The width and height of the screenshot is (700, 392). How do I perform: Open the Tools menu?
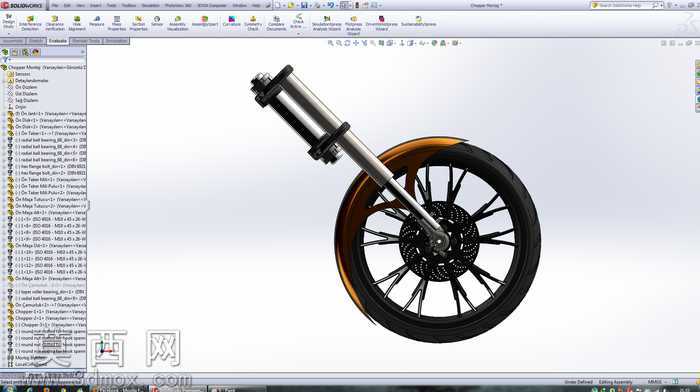click(x=111, y=5)
